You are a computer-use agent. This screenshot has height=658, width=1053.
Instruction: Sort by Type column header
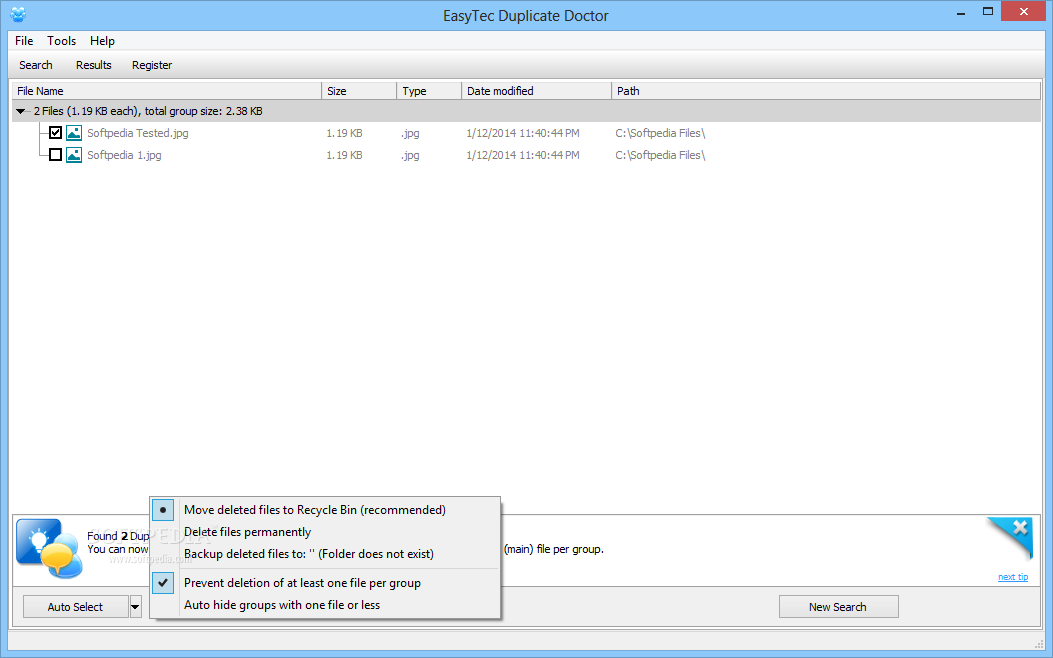click(x=429, y=91)
